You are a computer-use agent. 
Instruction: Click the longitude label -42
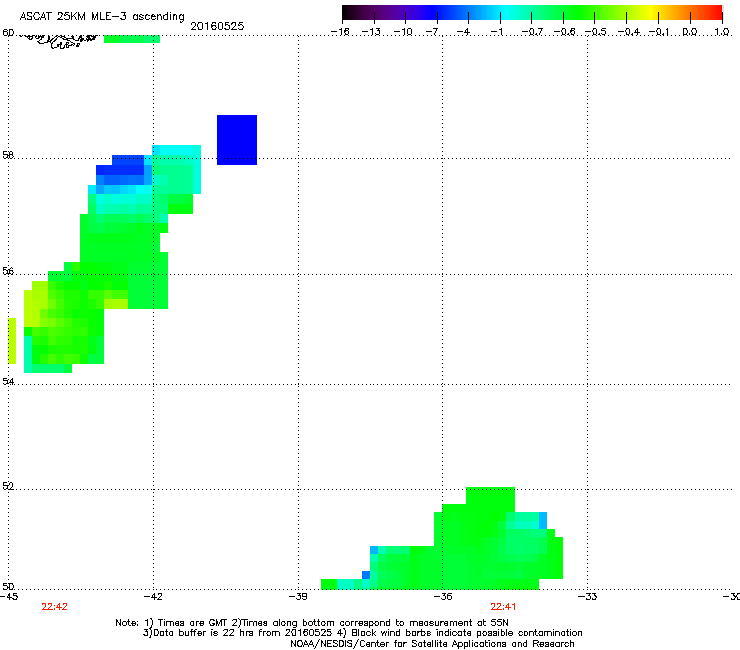(x=153, y=597)
